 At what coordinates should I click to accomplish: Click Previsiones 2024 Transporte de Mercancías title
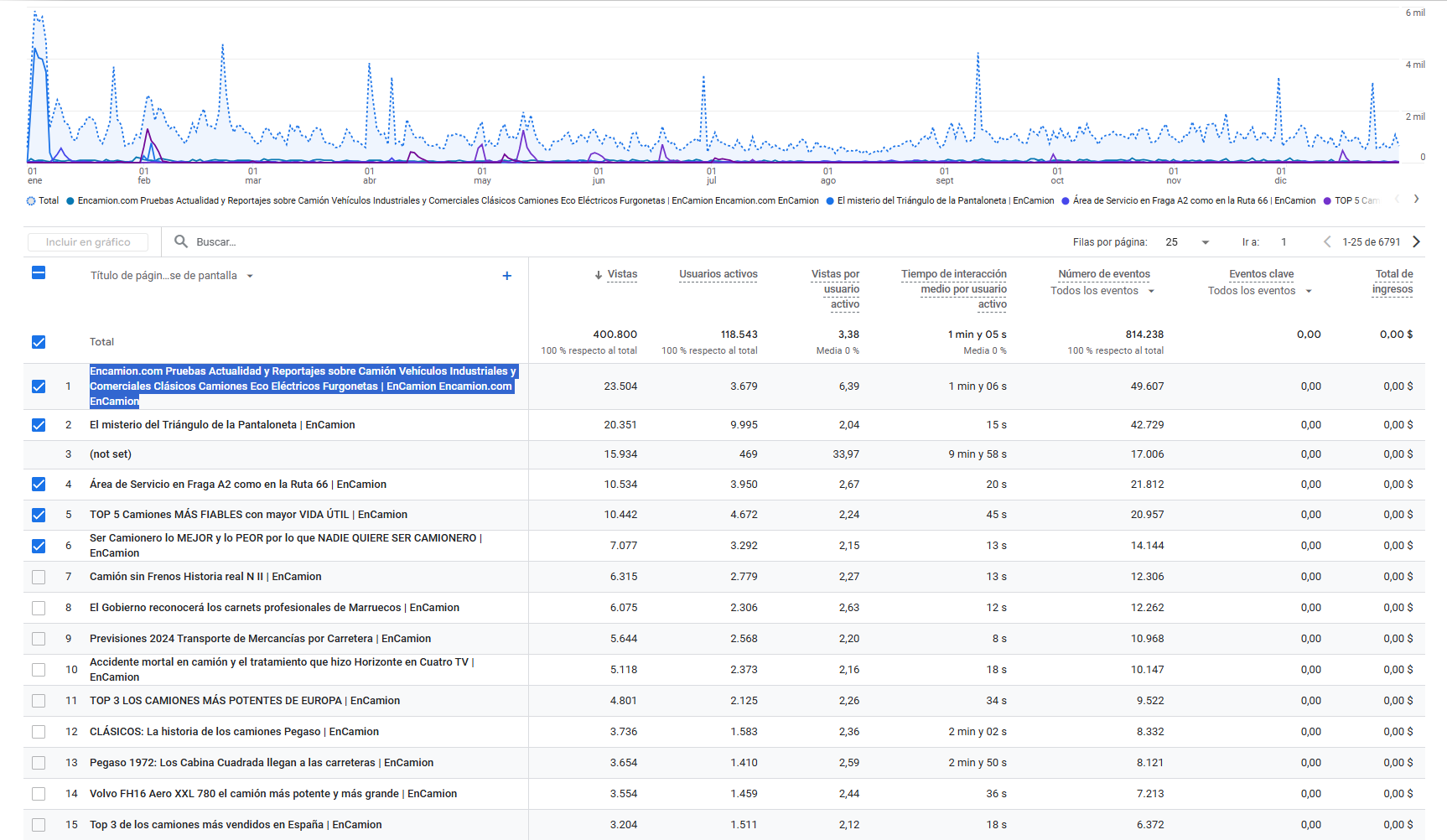coord(260,639)
